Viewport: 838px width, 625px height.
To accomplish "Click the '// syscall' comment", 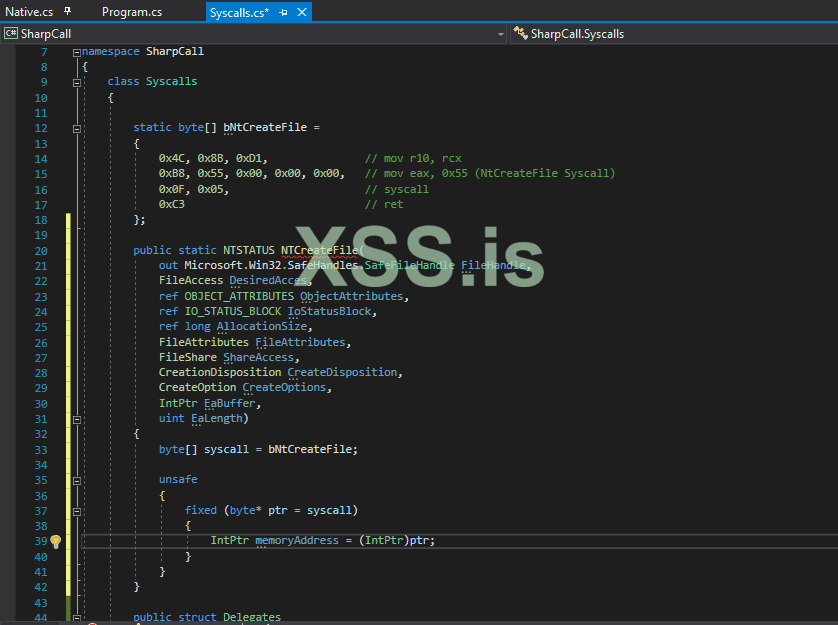I will [x=397, y=189].
